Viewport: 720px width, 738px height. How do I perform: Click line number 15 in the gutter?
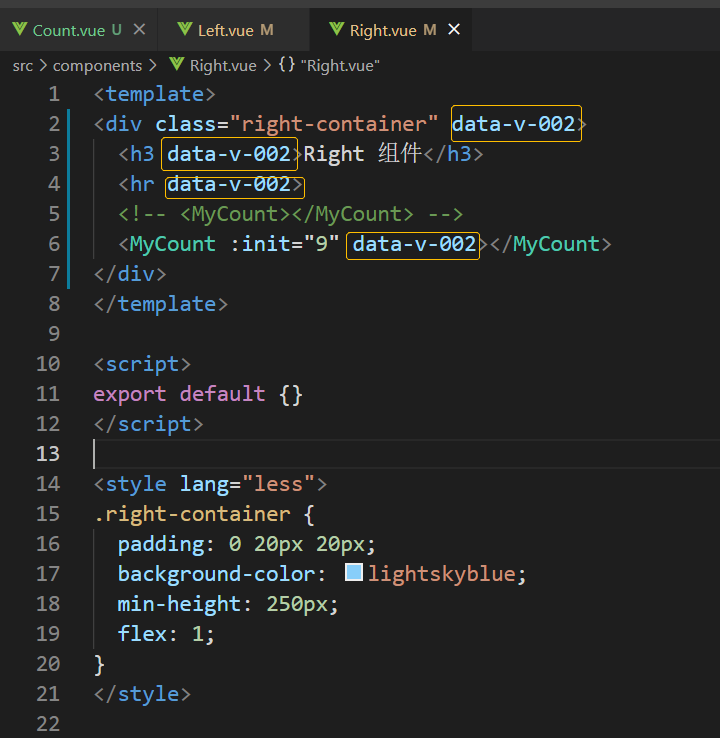[48, 514]
